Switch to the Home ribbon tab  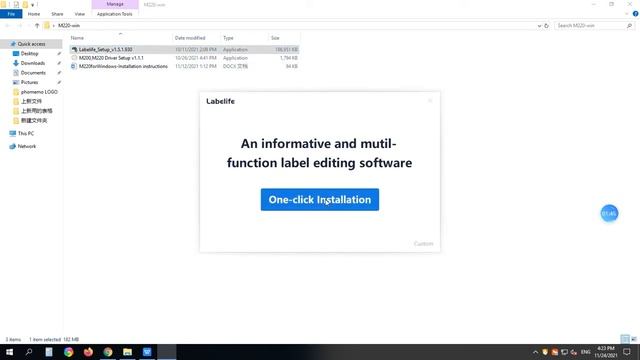(x=34, y=14)
